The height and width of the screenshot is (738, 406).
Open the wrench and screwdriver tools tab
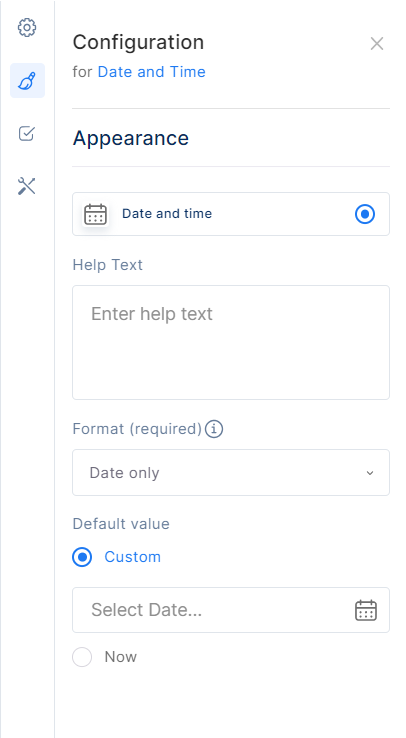[x=27, y=186]
